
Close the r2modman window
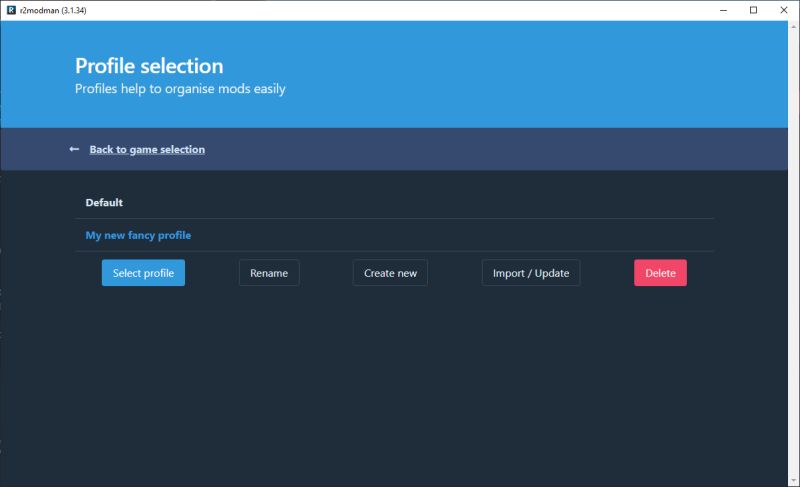[784, 10]
